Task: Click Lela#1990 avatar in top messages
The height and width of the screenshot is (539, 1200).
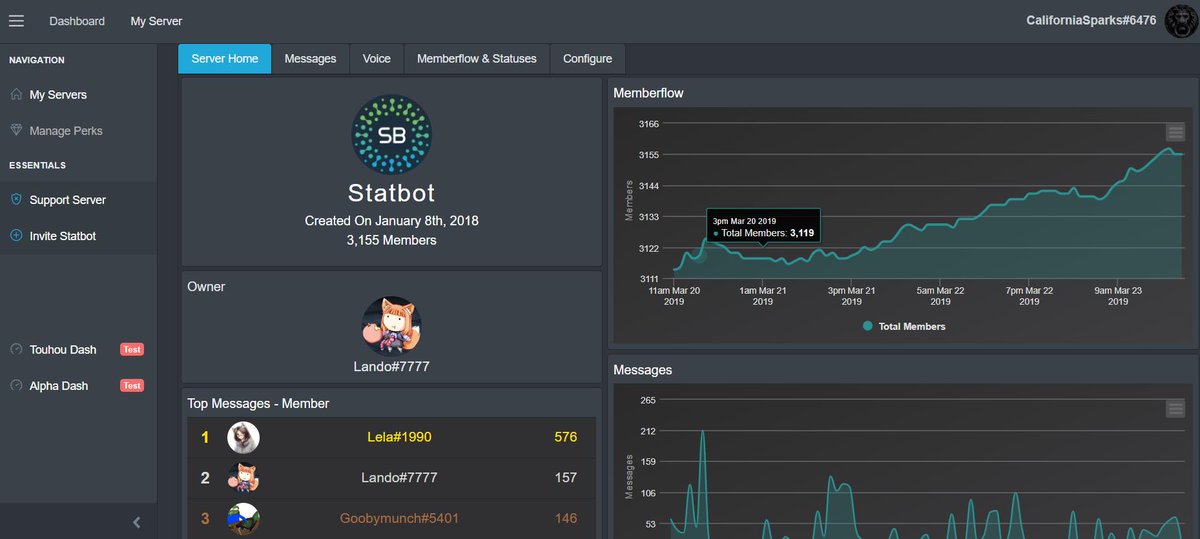Action: pos(243,437)
